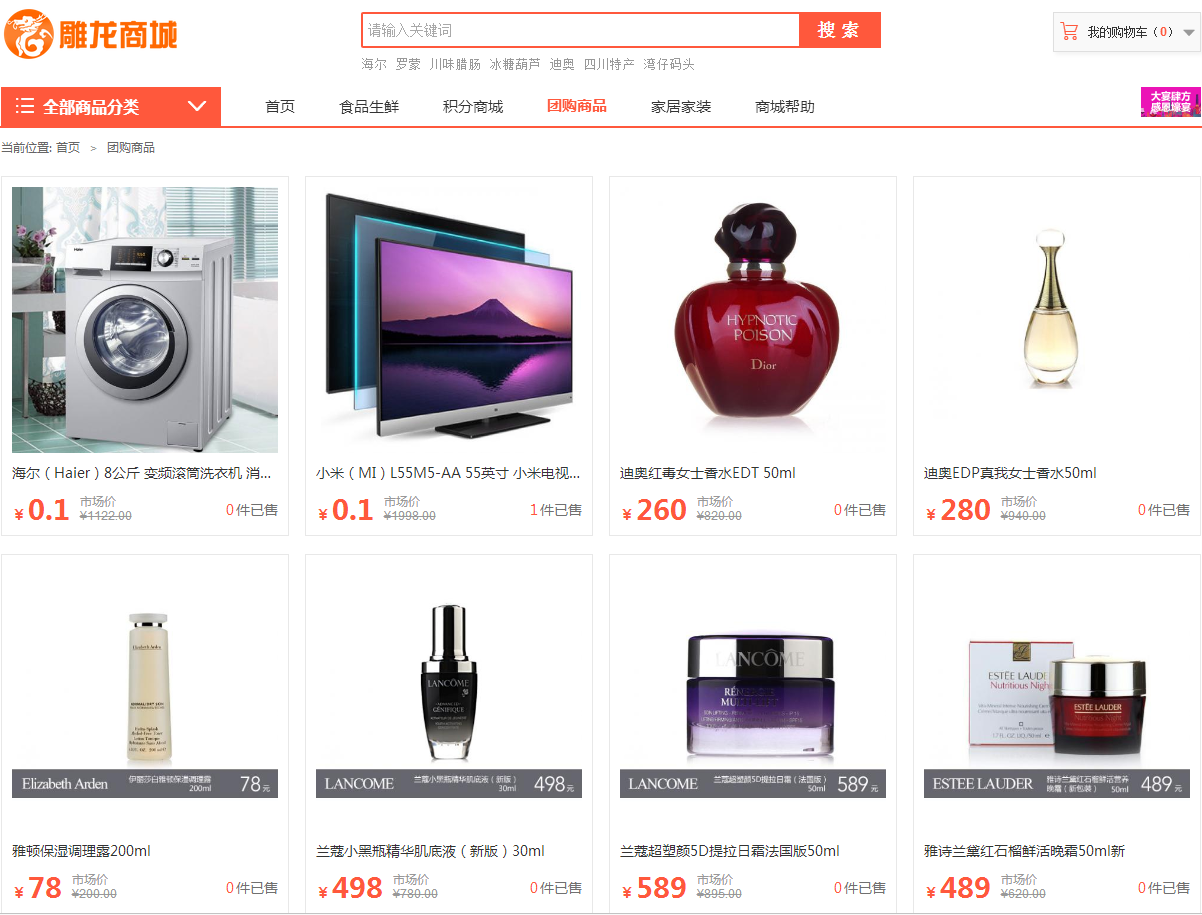Image resolution: width=1202 pixels, height=915 pixels.
Task: Open the shopping cart icon
Action: tap(1070, 32)
